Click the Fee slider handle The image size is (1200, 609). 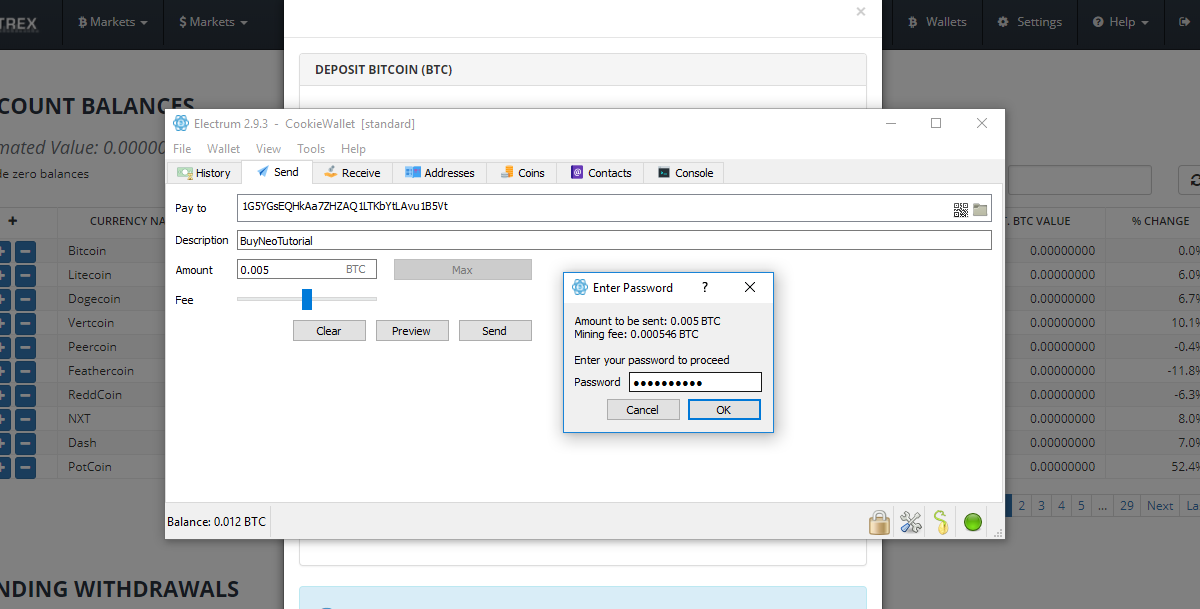click(307, 299)
